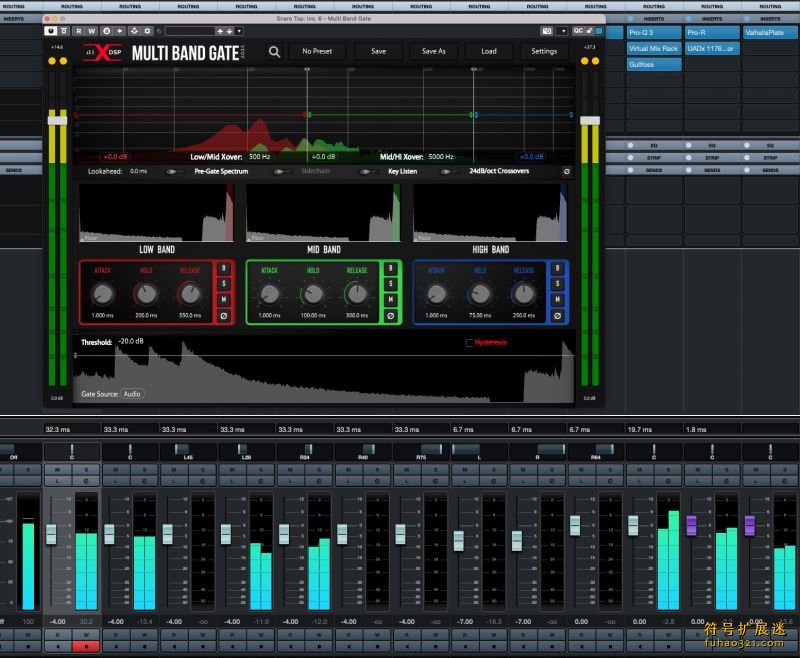
Task: Click the Save preset button
Action: coord(379,52)
